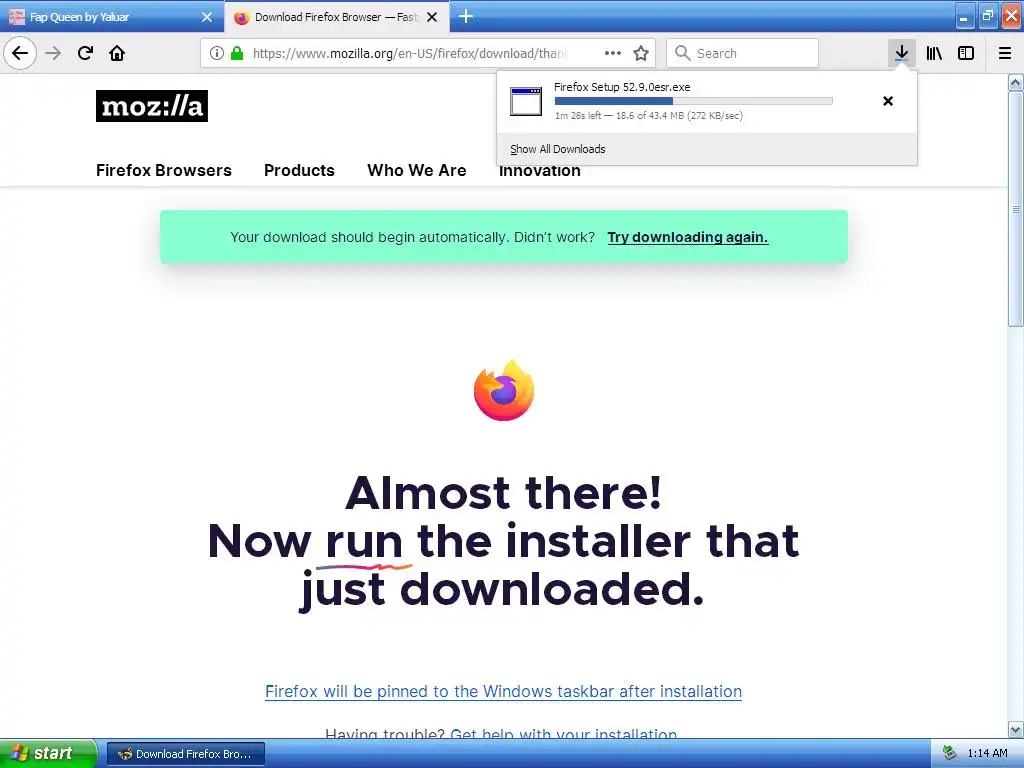Open the Products navigation menu
1024x768 pixels.
pos(299,170)
